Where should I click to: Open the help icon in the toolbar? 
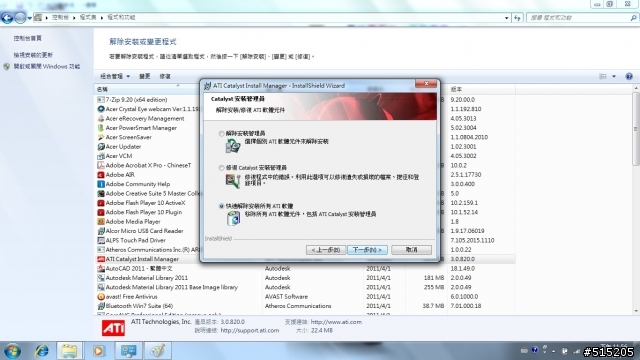[629, 76]
